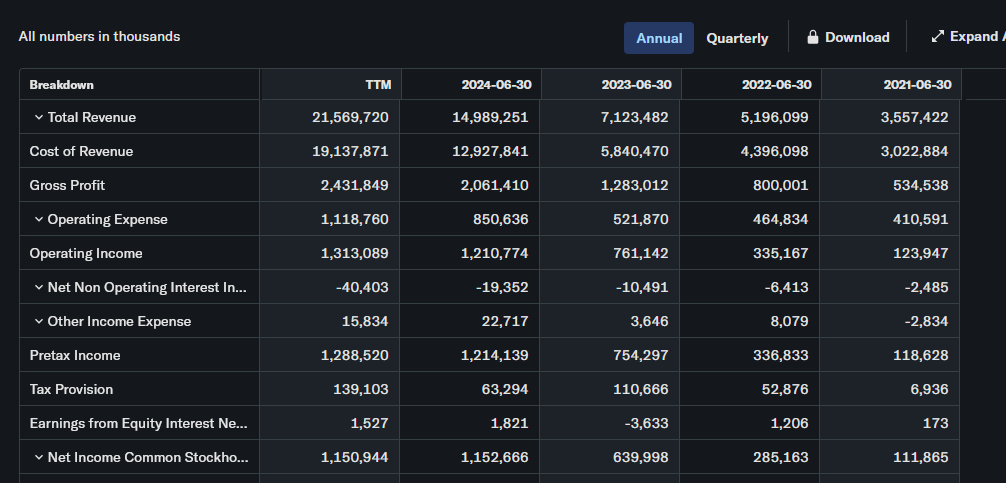Click the Tax Provision row label
Screen dimensions: 1006x483
tap(71, 389)
